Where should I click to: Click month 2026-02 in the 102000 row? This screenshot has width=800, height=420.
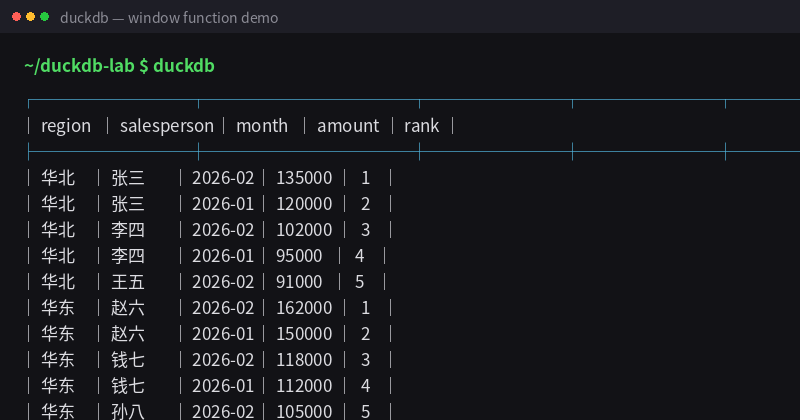223,230
